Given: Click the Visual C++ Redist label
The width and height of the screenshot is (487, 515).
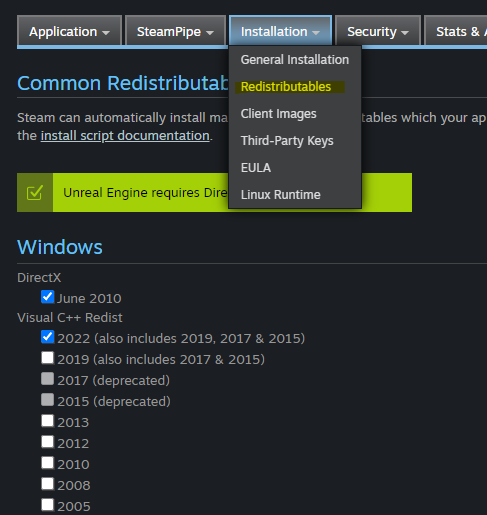Looking at the screenshot, I should click(70, 318).
